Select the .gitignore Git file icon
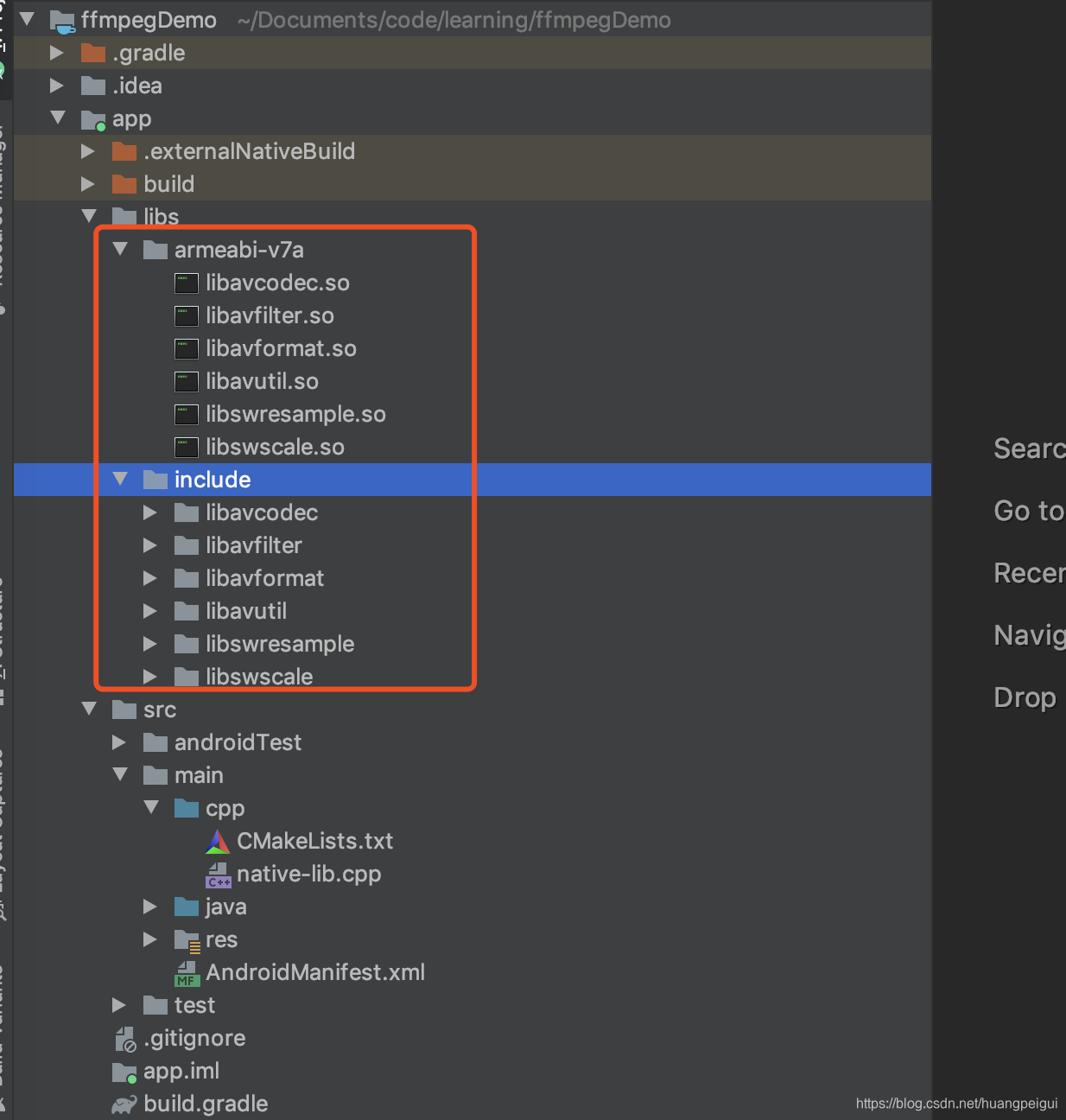Viewport: 1066px width, 1120px height. [x=126, y=1038]
